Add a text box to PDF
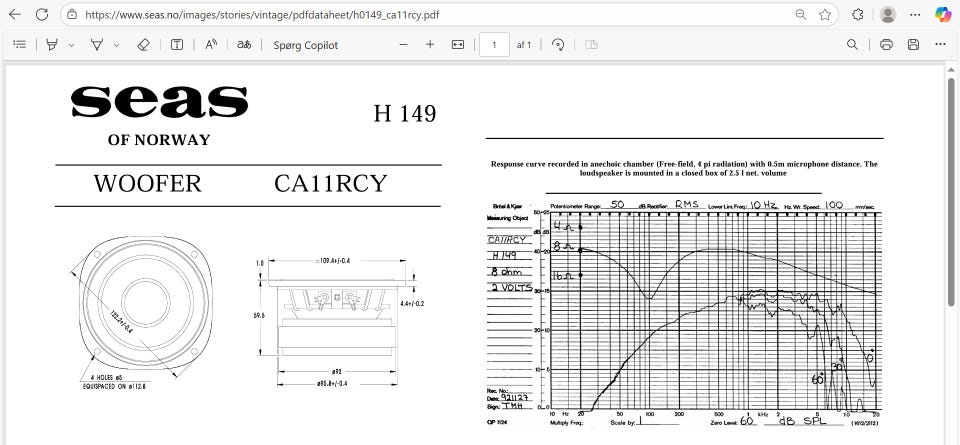The height and width of the screenshot is (445, 960). click(177, 45)
